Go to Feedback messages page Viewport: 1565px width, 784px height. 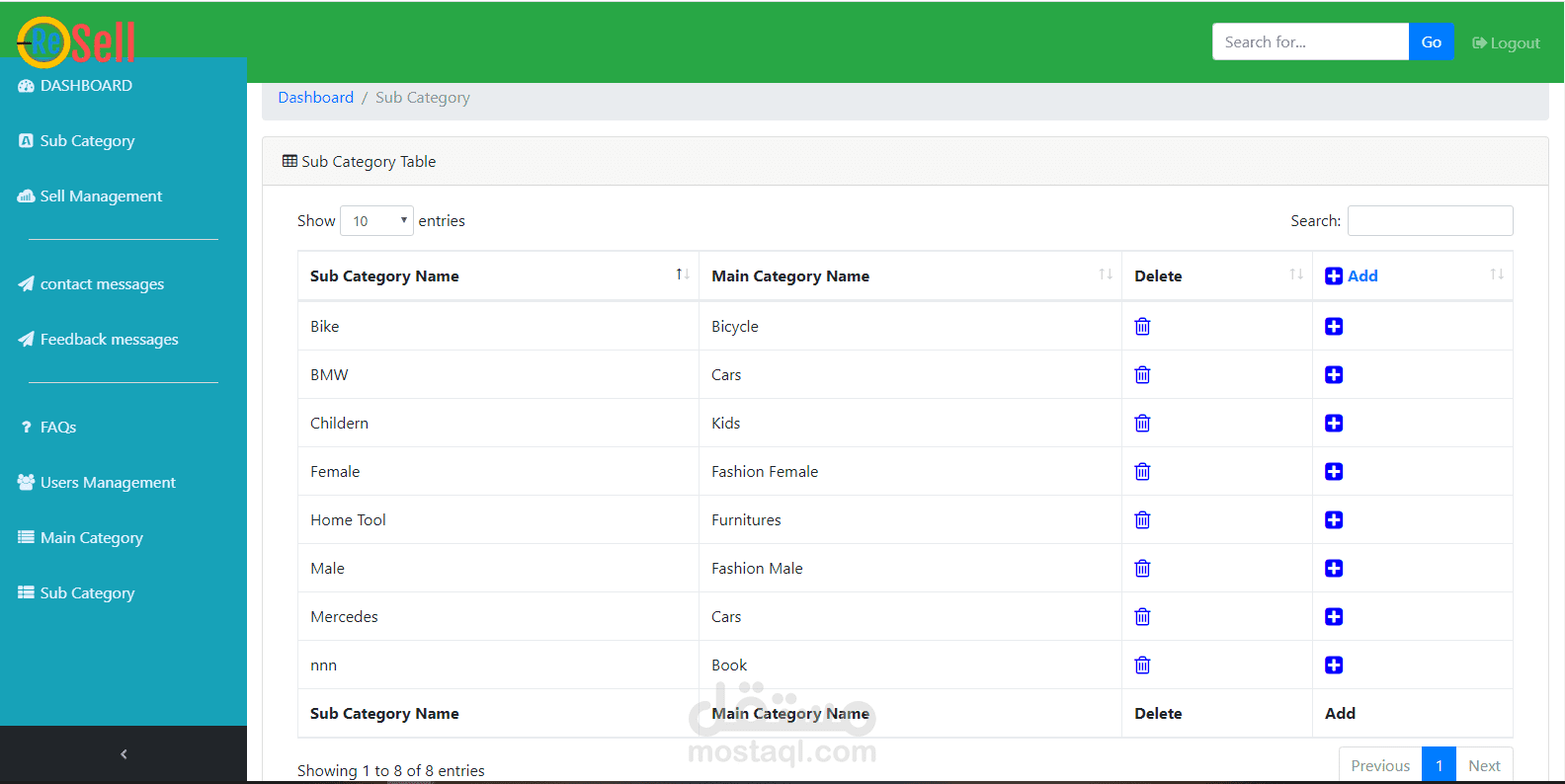click(109, 340)
